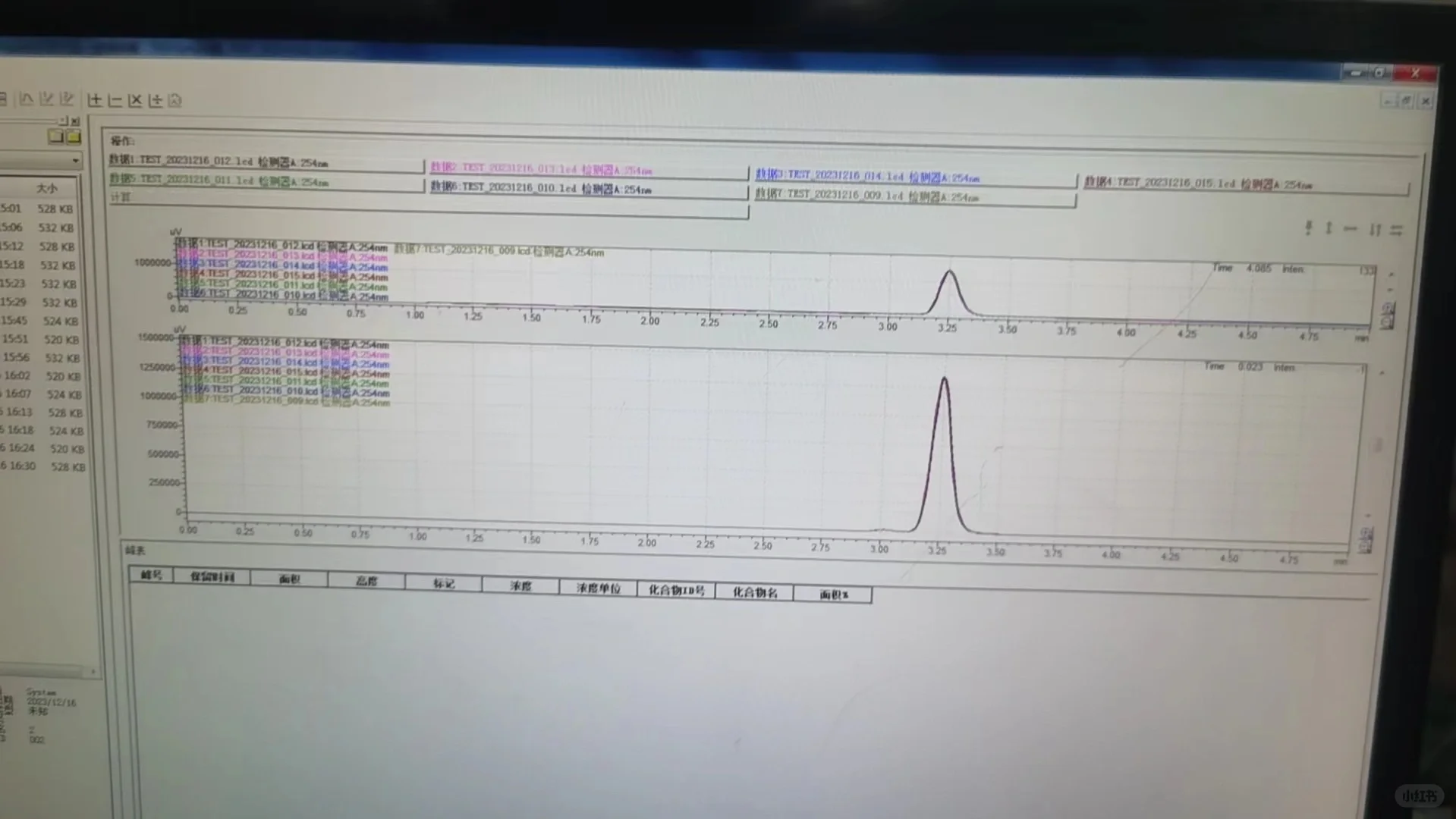Click lower legend entry 数据1 TEST_20231216_012.lcd

285,344
